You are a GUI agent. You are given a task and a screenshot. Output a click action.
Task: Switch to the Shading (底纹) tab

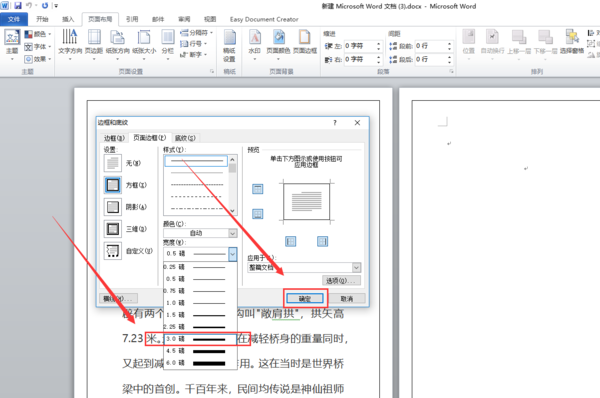pyautogui.click(x=185, y=138)
